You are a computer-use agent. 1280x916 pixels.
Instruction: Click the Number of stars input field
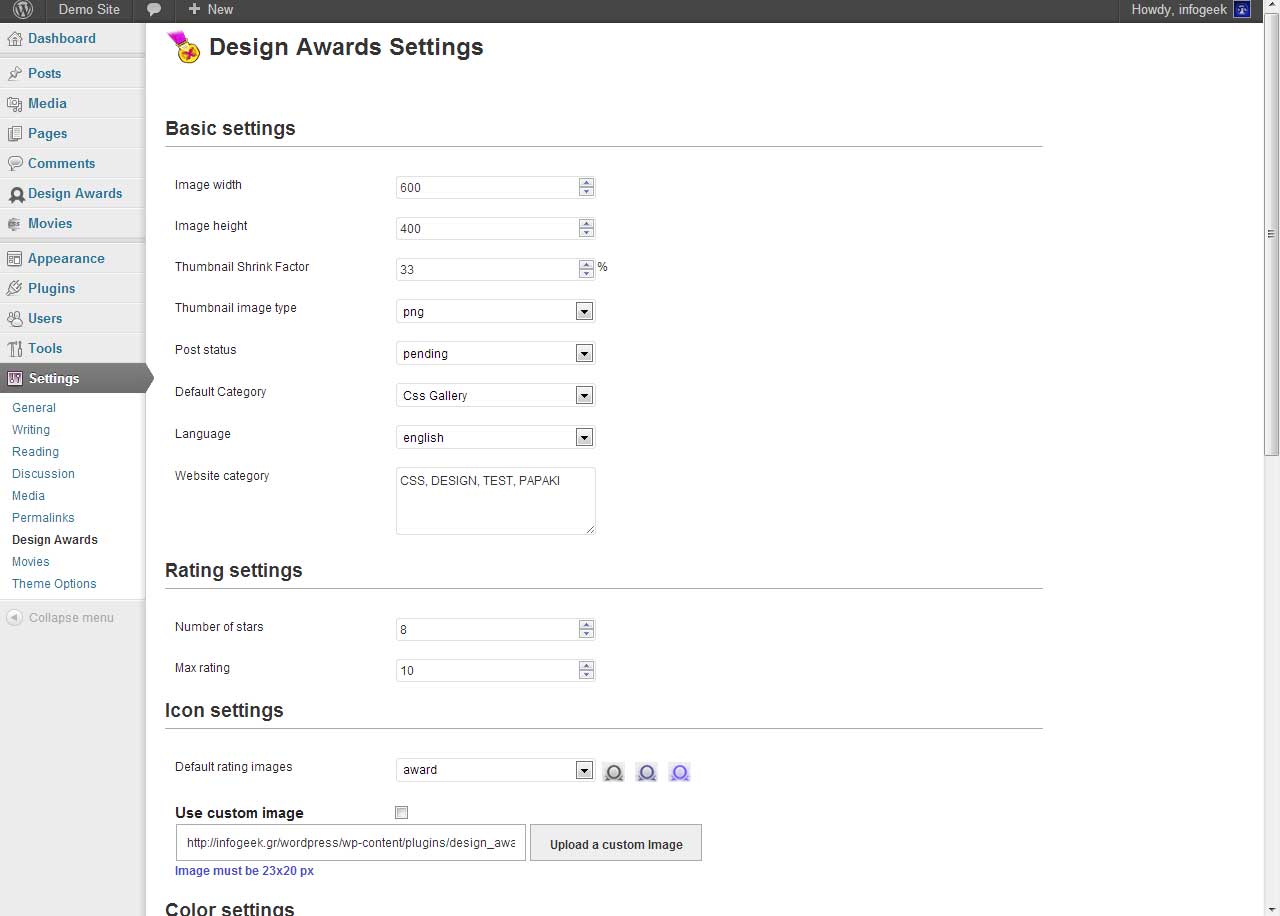tap(487, 630)
